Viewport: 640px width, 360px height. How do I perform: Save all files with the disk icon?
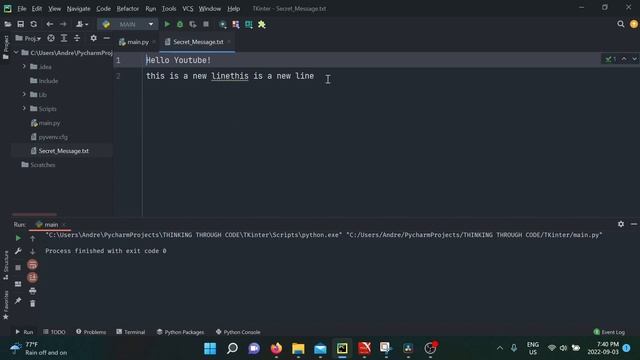tap(20, 24)
